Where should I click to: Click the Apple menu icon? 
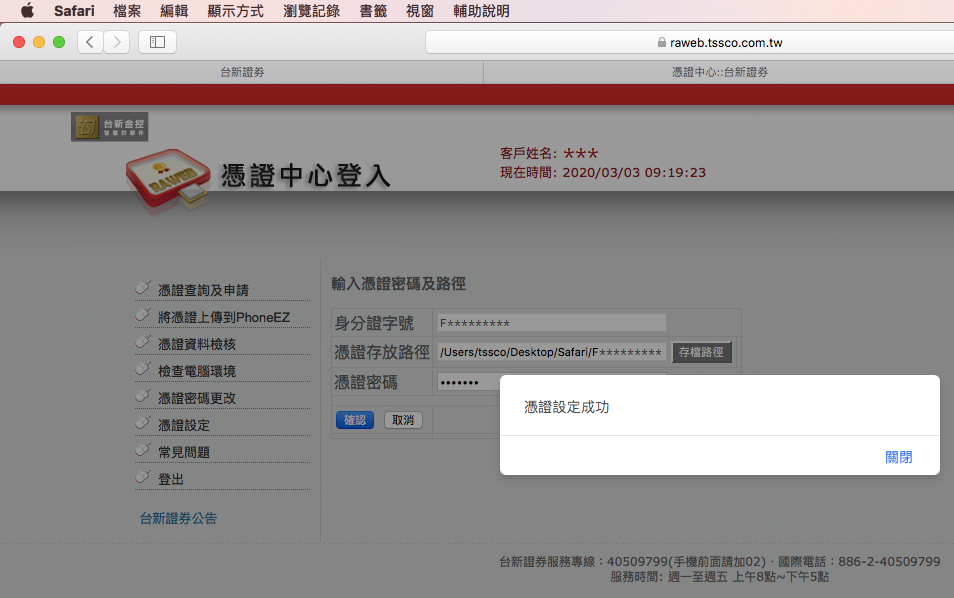(x=27, y=11)
